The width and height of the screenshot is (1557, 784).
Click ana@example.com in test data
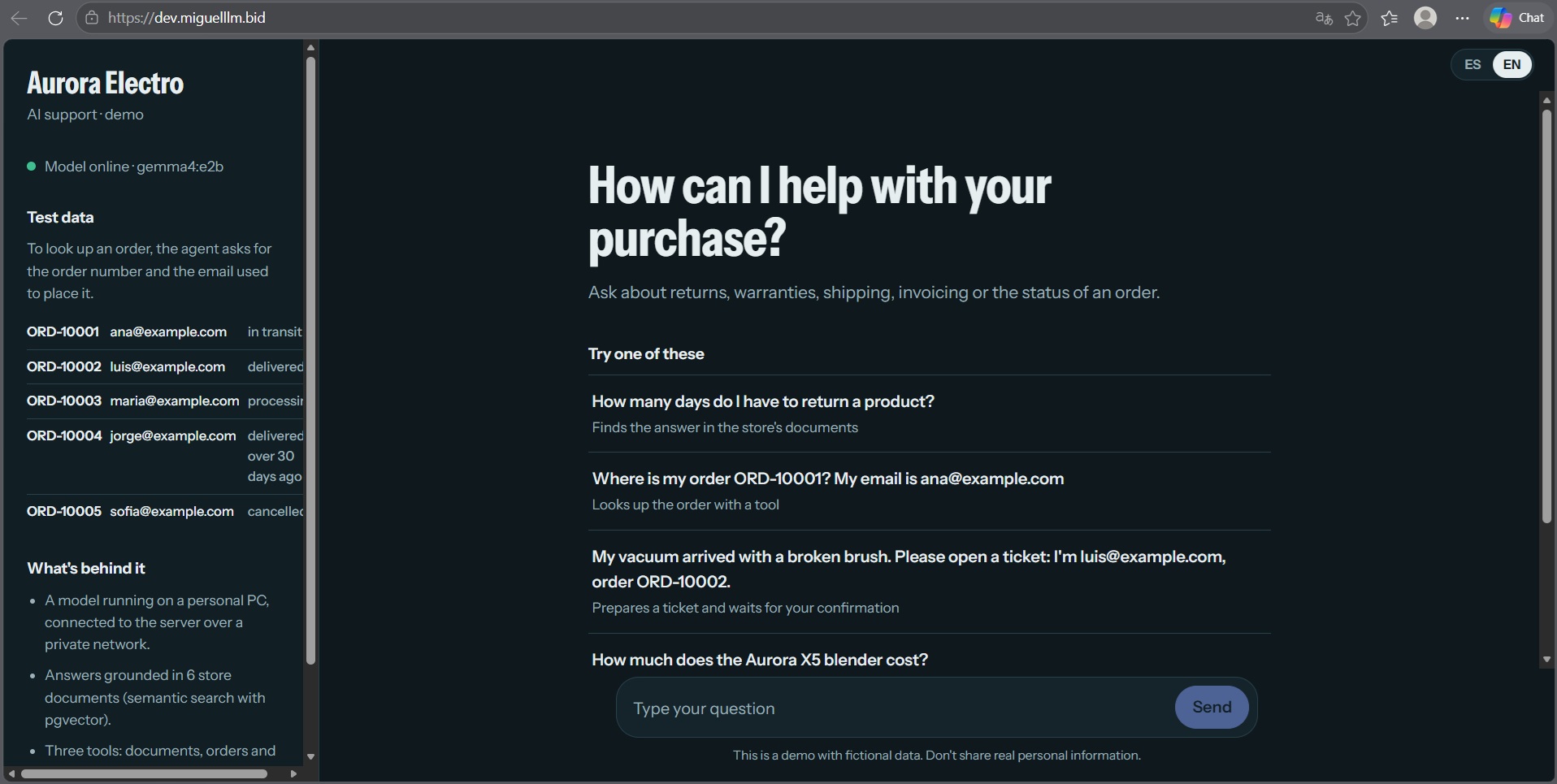168,331
